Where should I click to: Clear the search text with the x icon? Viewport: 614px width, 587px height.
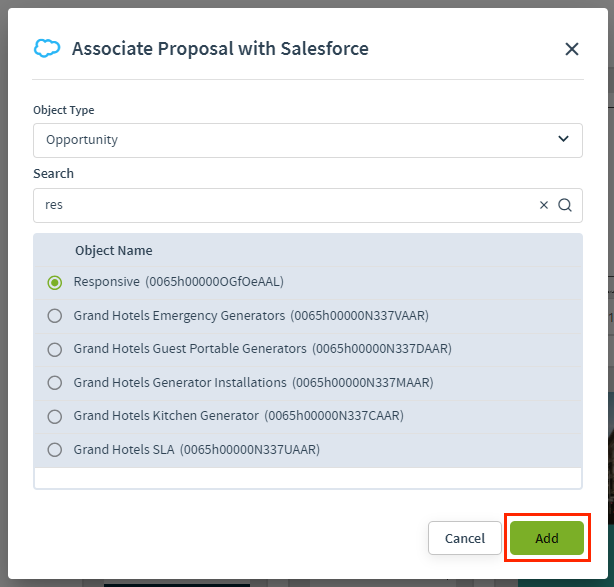pyautogui.click(x=544, y=205)
